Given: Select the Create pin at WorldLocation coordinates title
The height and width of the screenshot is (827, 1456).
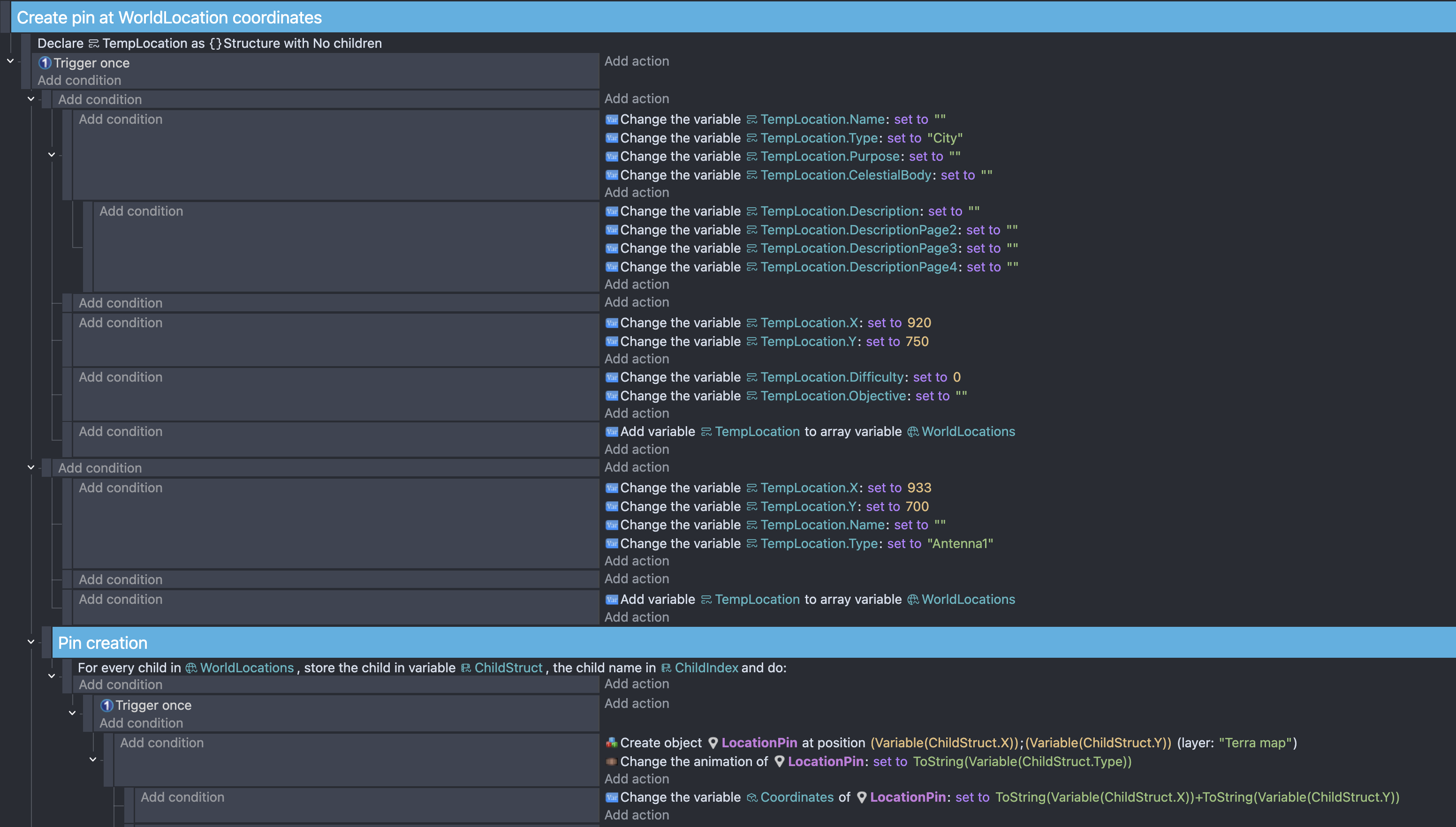Looking at the screenshot, I should click(x=169, y=18).
